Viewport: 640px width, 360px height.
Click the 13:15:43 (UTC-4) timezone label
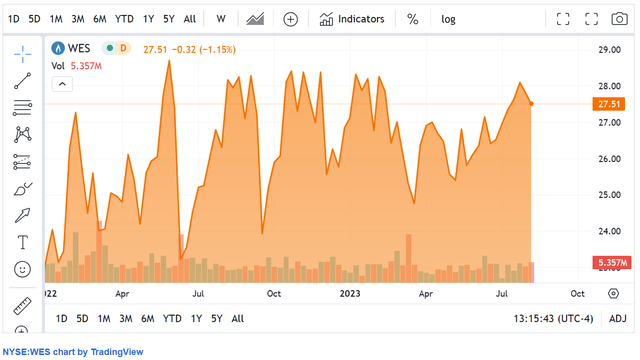tap(553, 318)
